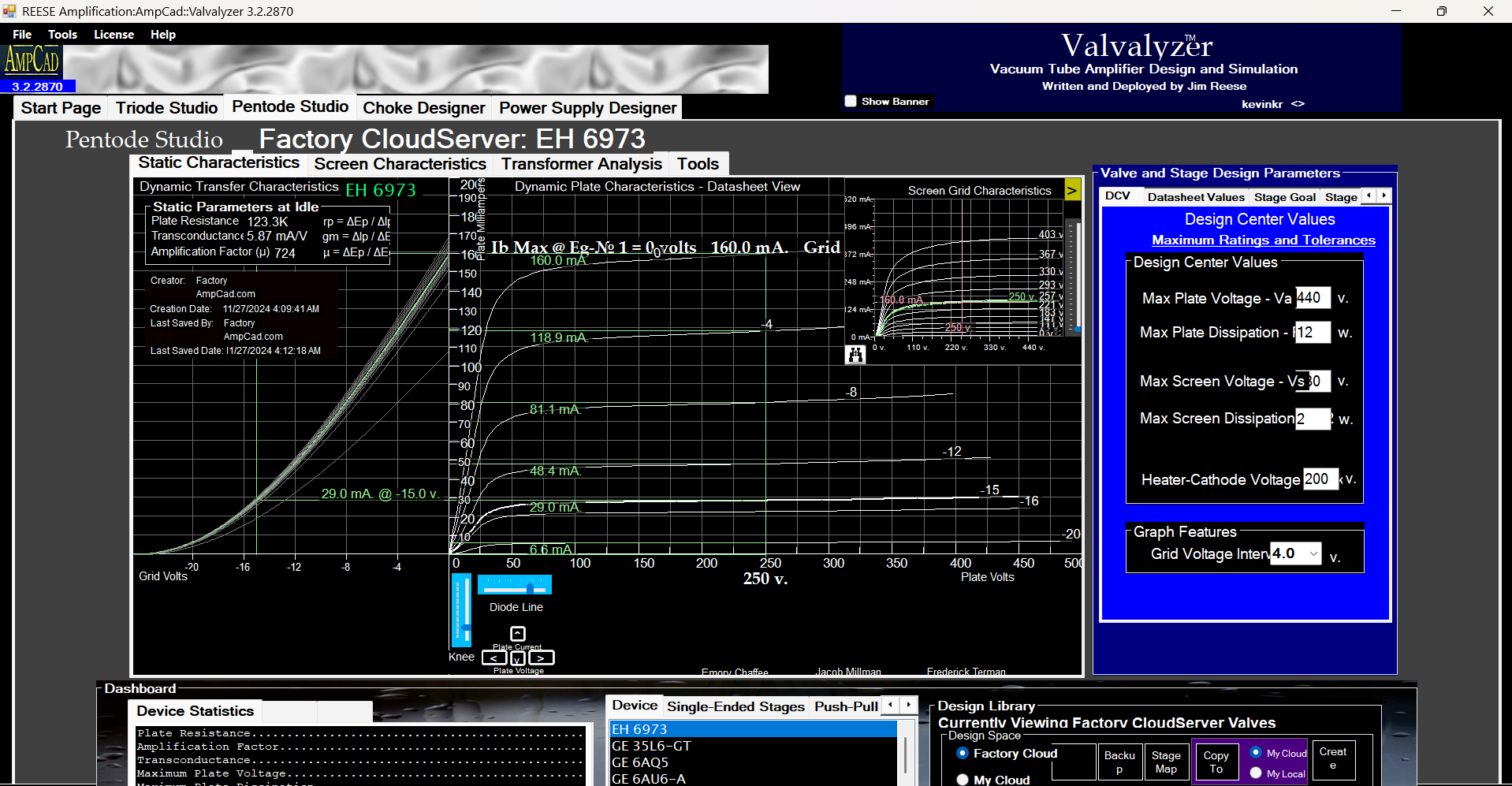Click the kevinkr <> user label
The height and width of the screenshot is (786, 1512).
pyautogui.click(x=1272, y=104)
